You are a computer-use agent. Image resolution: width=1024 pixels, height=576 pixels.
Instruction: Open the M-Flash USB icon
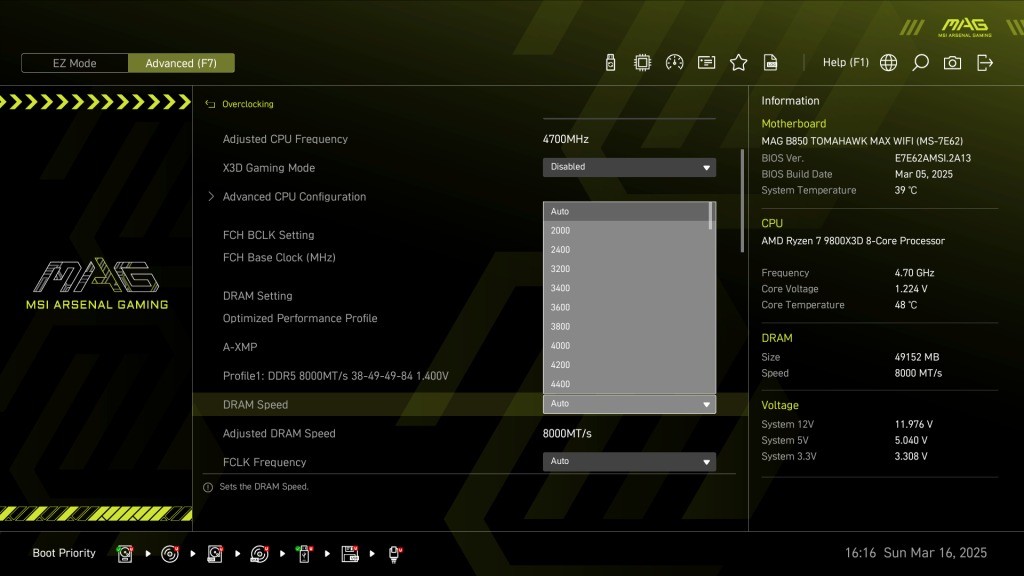(x=610, y=63)
